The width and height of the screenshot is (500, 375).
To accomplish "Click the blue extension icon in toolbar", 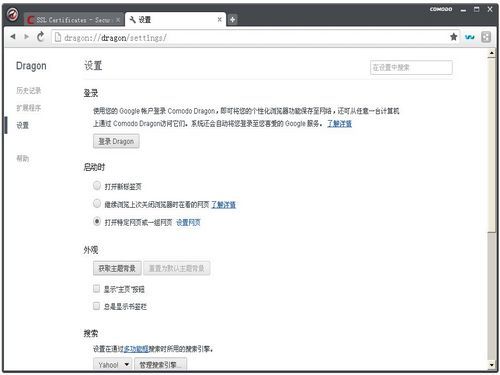I will tap(470, 37).
